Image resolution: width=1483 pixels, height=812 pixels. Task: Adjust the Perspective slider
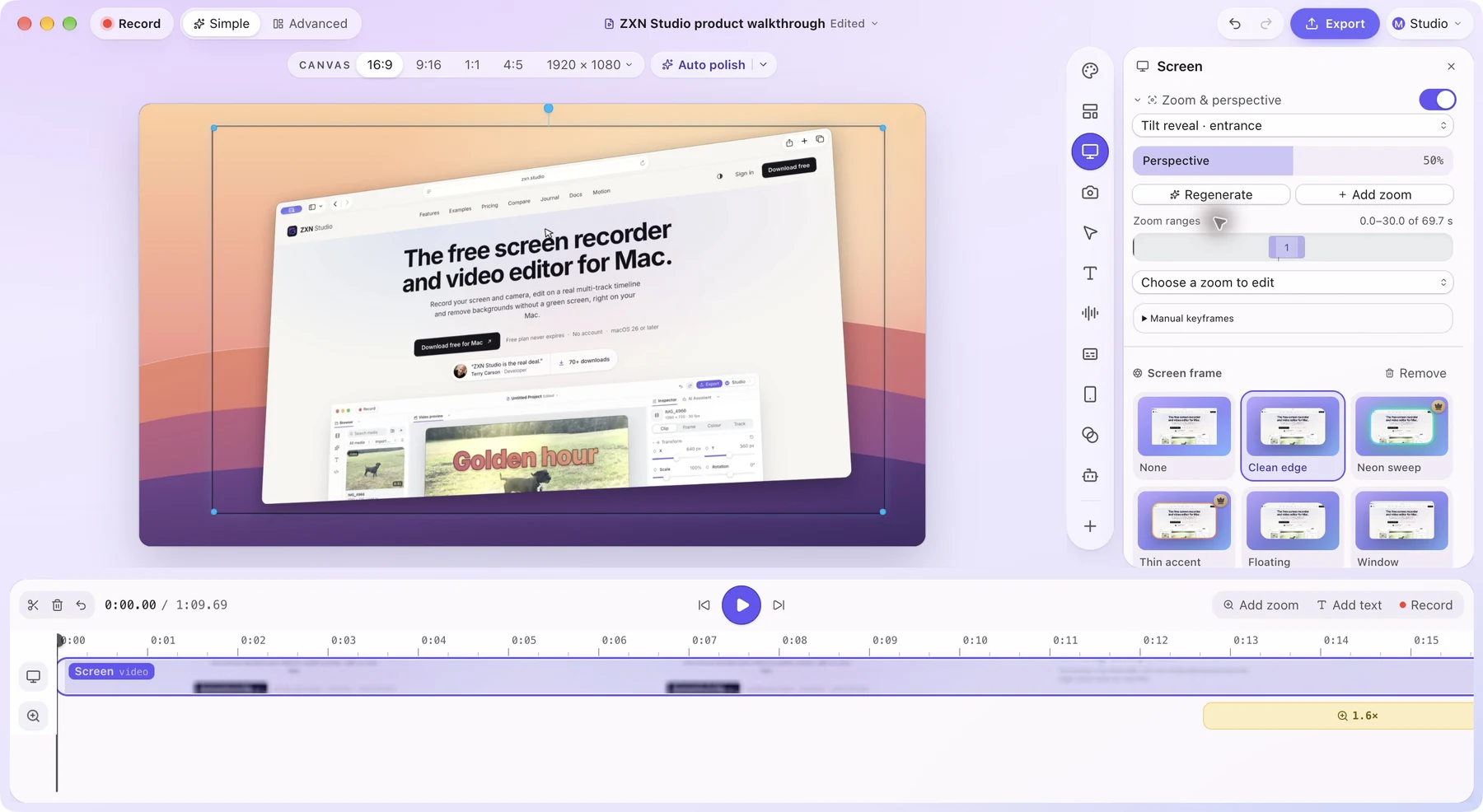click(1293, 161)
